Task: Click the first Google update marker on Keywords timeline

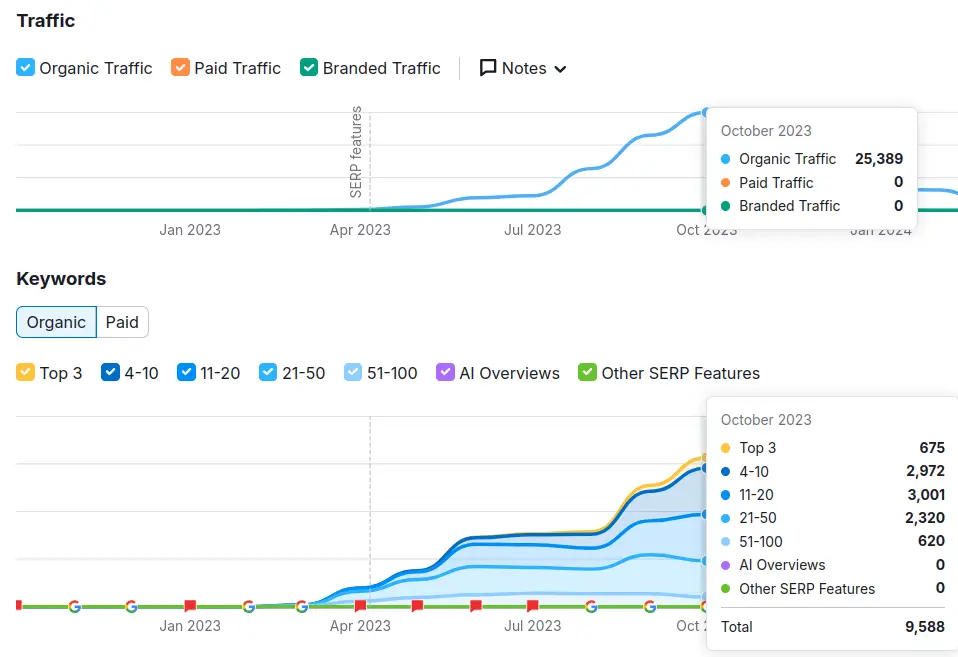Action: [74, 606]
